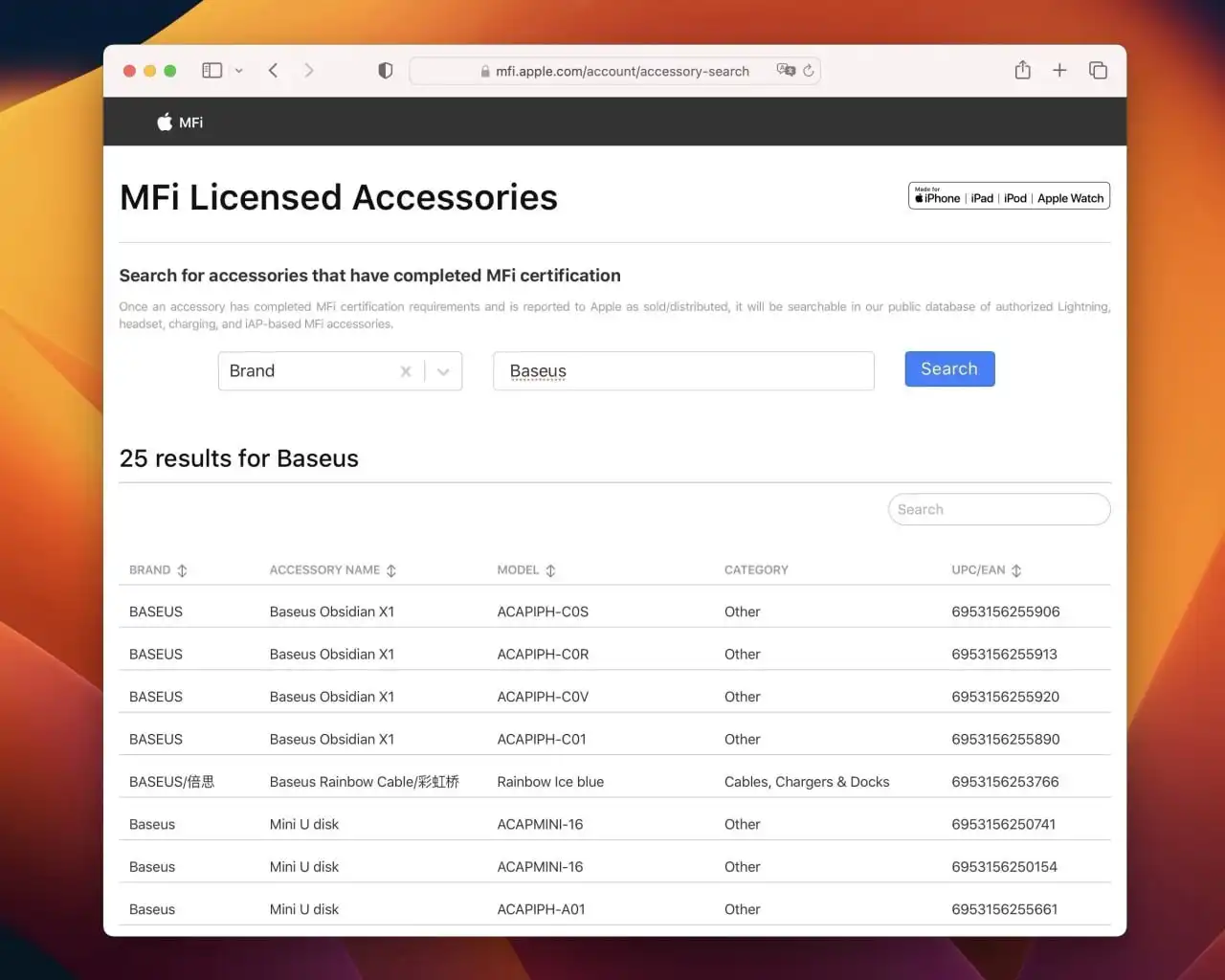Sort by UPC/EAN column arrows
Screen dimensions: 1225x980
pos(1016,570)
